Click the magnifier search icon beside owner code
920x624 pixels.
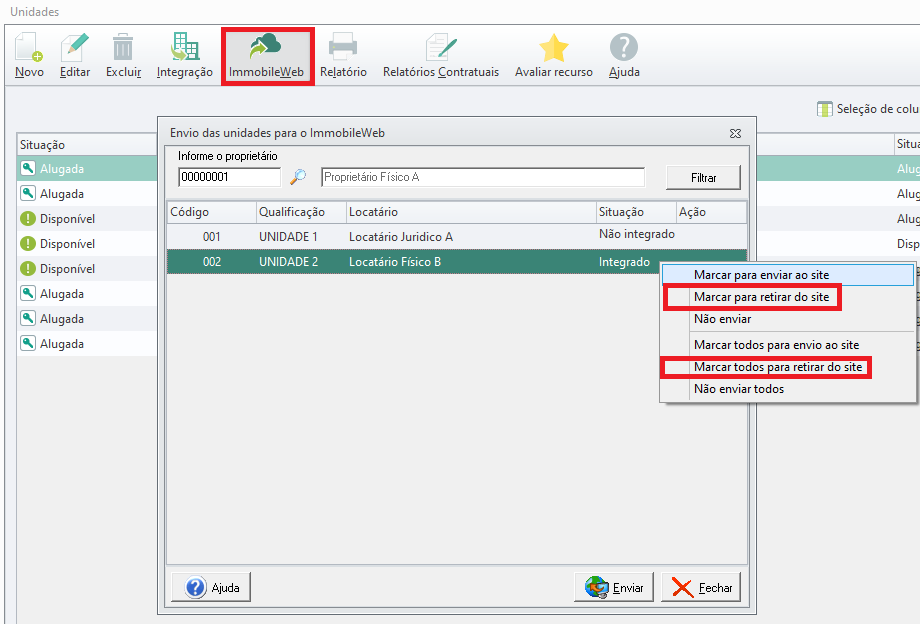298,177
